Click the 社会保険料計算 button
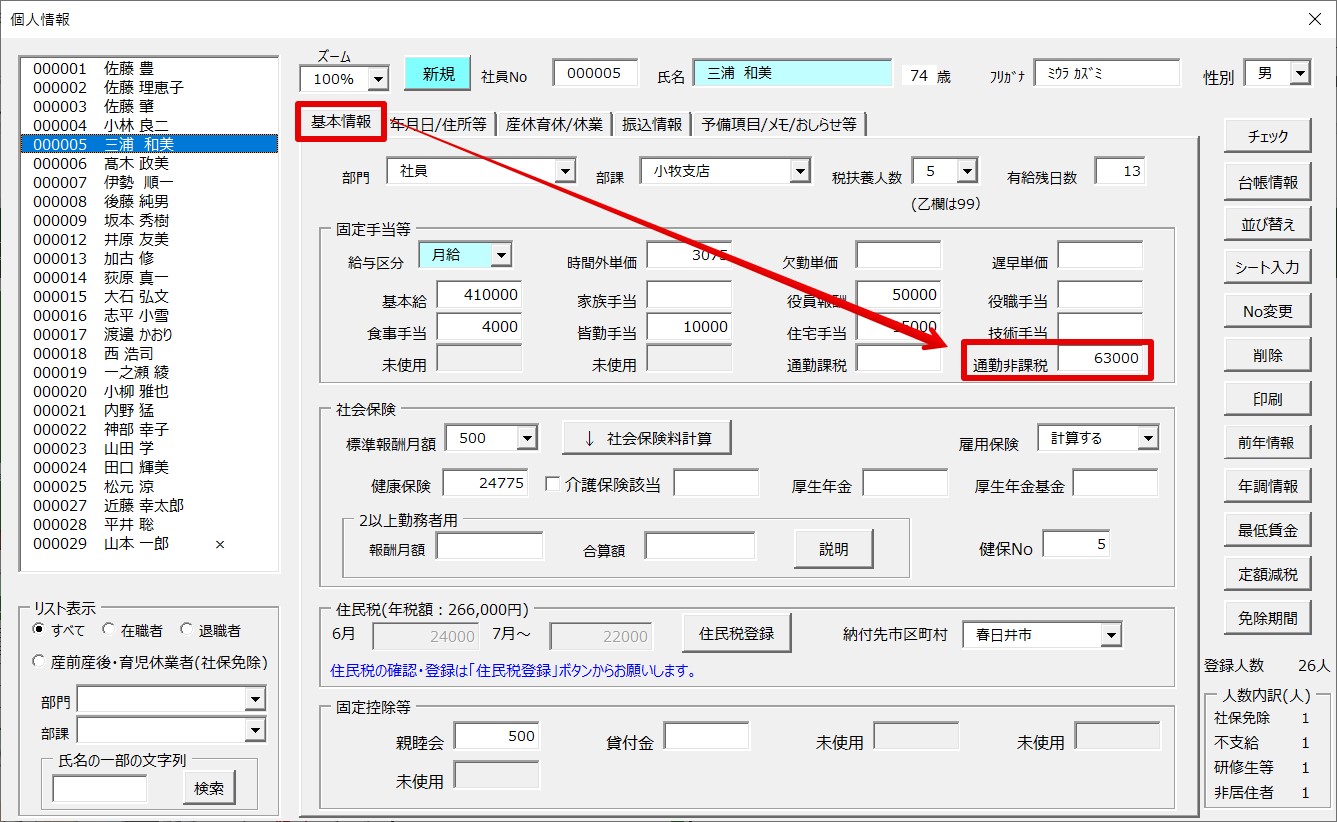 click(x=646, y=438)
